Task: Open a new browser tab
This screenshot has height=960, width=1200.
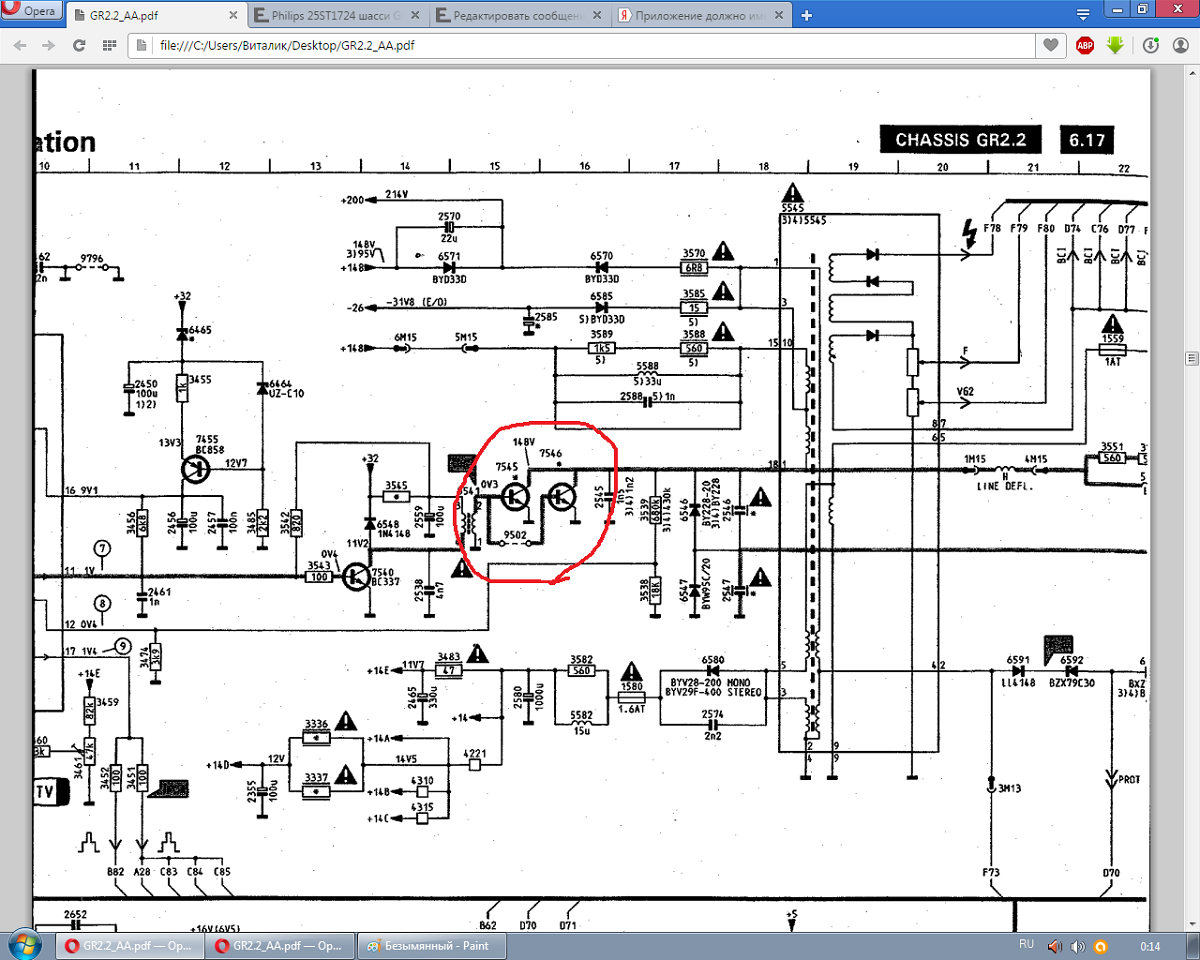Action: (x=806, y=16)
